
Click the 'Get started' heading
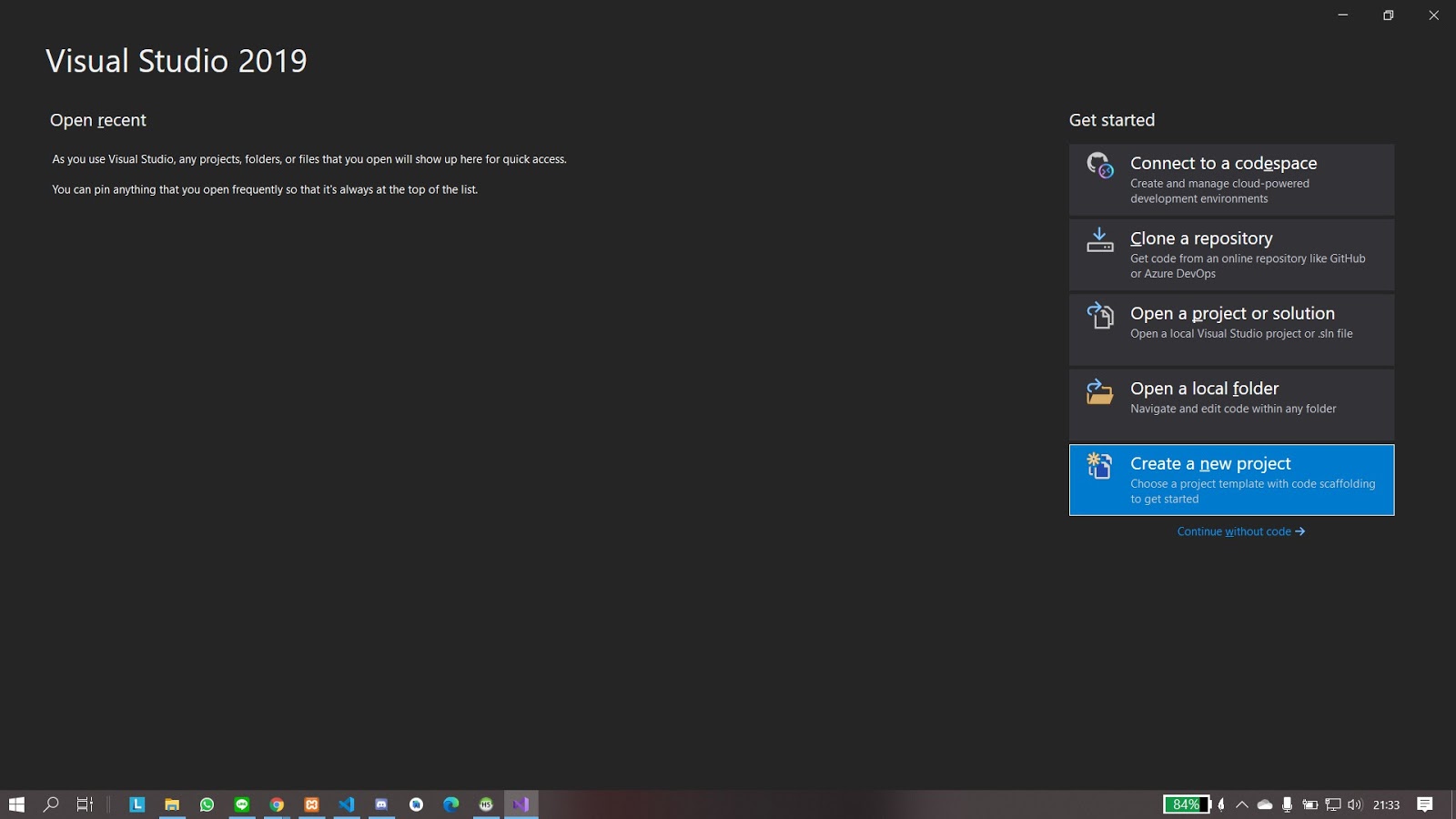[1112, 120]
